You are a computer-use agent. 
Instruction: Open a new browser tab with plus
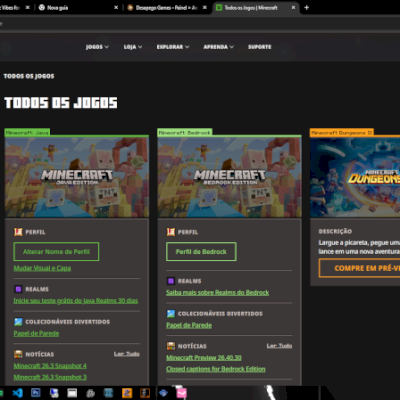[307, 7]
